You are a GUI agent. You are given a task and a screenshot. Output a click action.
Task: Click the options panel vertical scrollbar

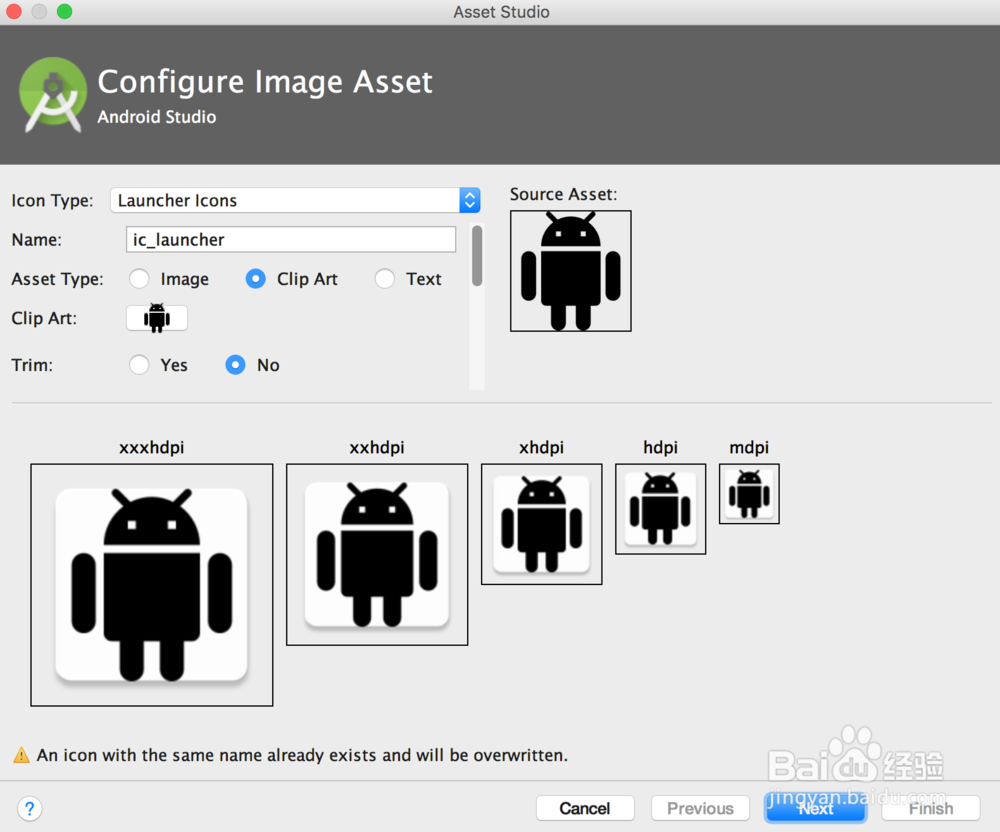pyautogui.click(x=477, y=256)
